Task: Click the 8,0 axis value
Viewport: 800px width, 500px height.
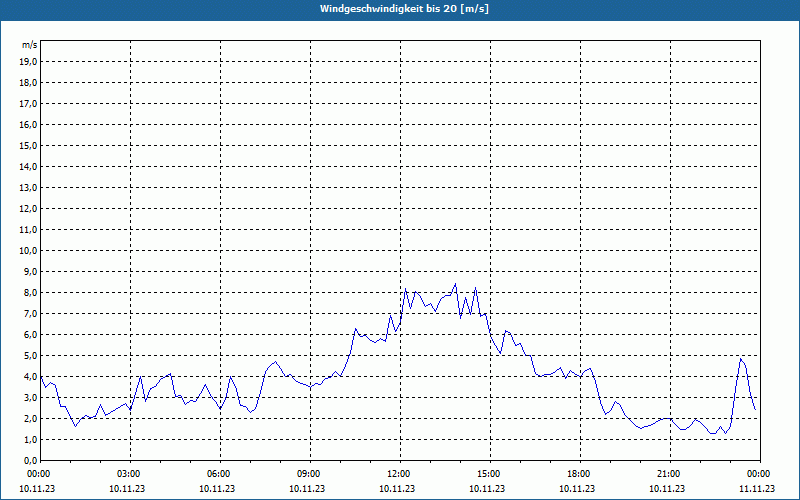Action: click(x=30, y=293)
